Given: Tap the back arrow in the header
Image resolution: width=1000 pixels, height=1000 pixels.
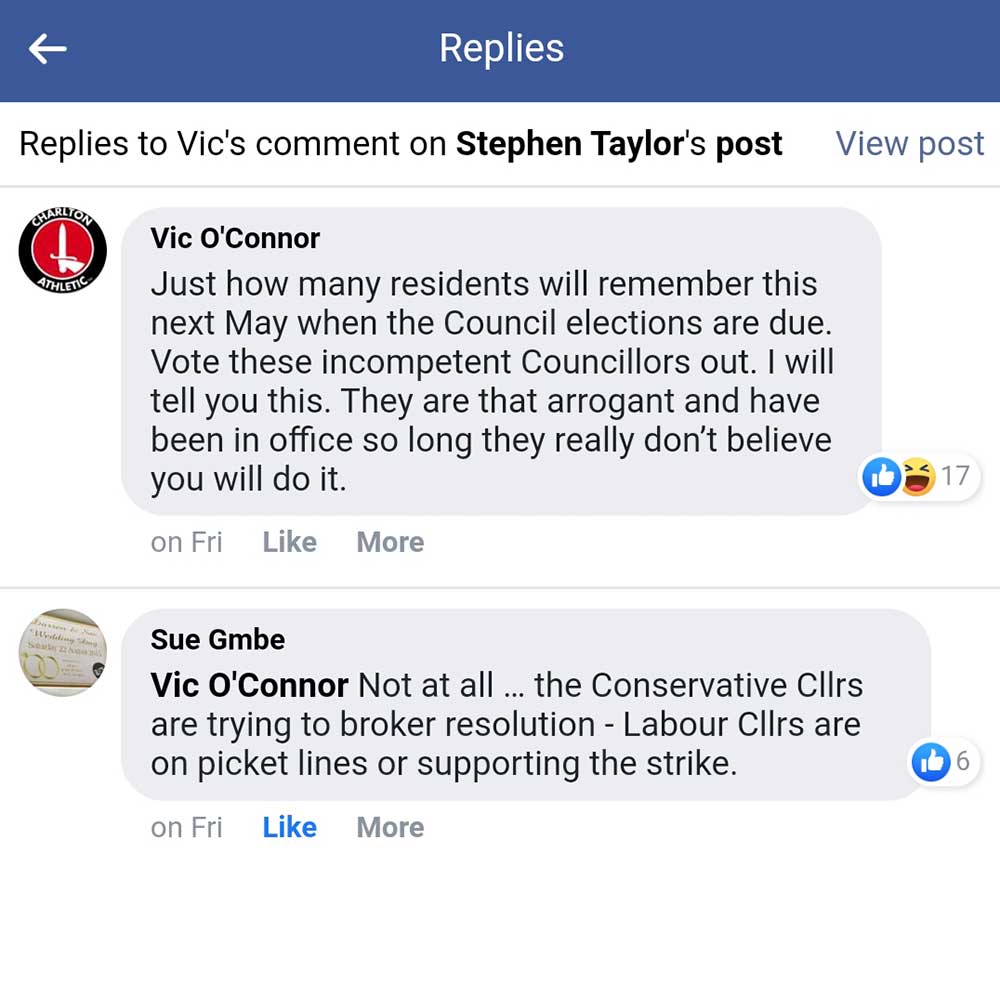Looking at the screenshot, I should tap(47, 49).
